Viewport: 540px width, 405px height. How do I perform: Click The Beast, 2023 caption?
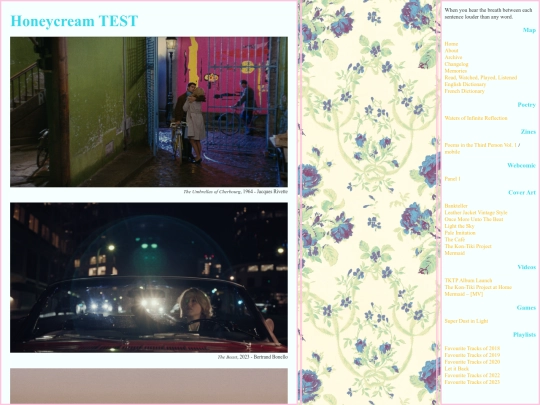[x=252, y=357]
